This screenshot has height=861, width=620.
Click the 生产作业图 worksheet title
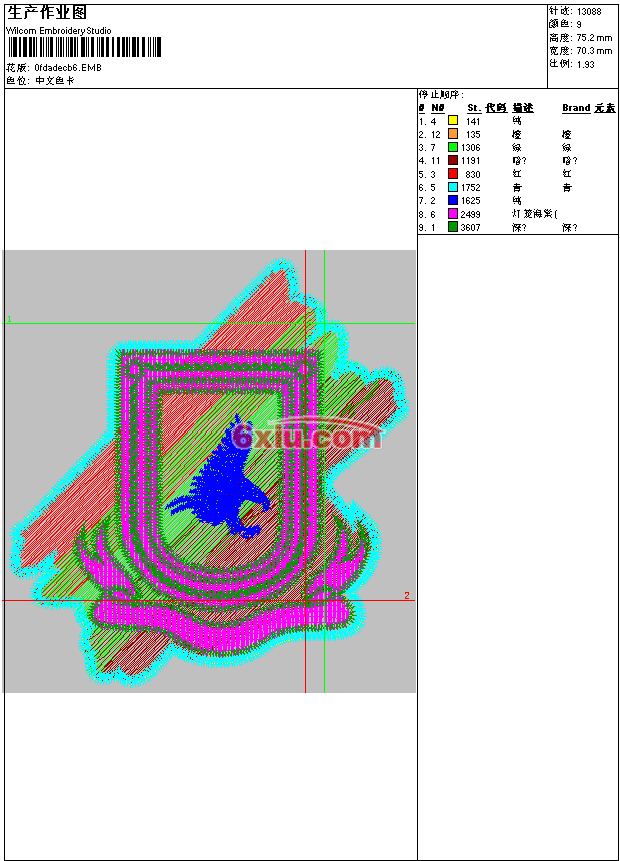(47, 13)
